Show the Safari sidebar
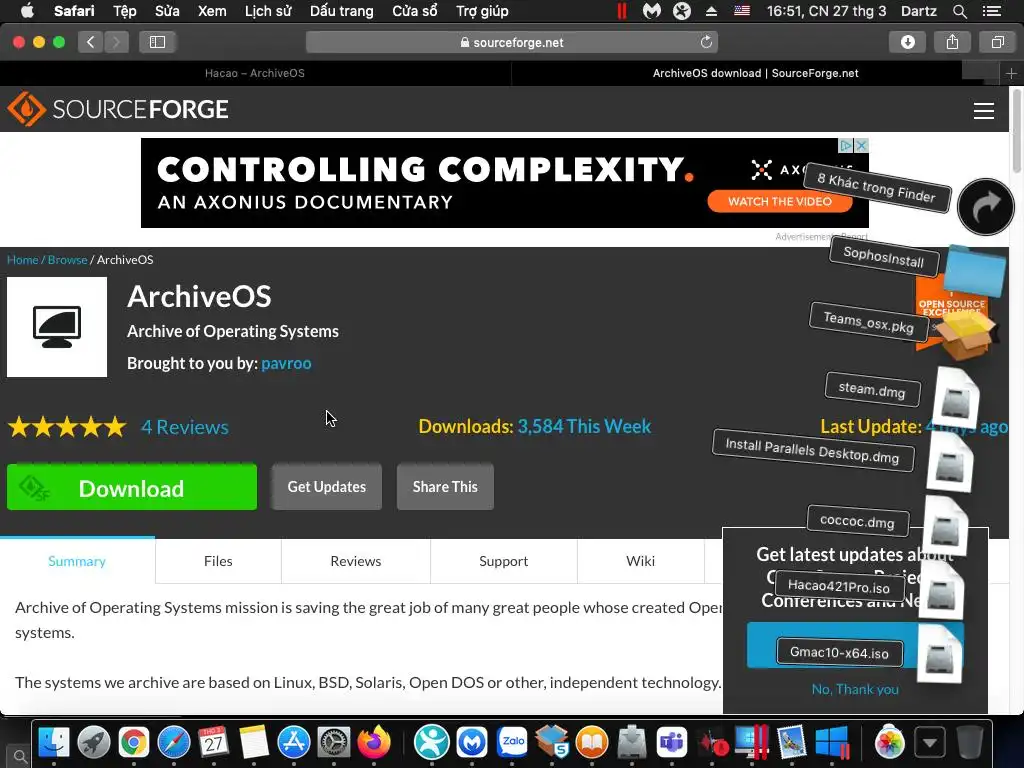Viewport: 1024px width, 768px height. 157,42
